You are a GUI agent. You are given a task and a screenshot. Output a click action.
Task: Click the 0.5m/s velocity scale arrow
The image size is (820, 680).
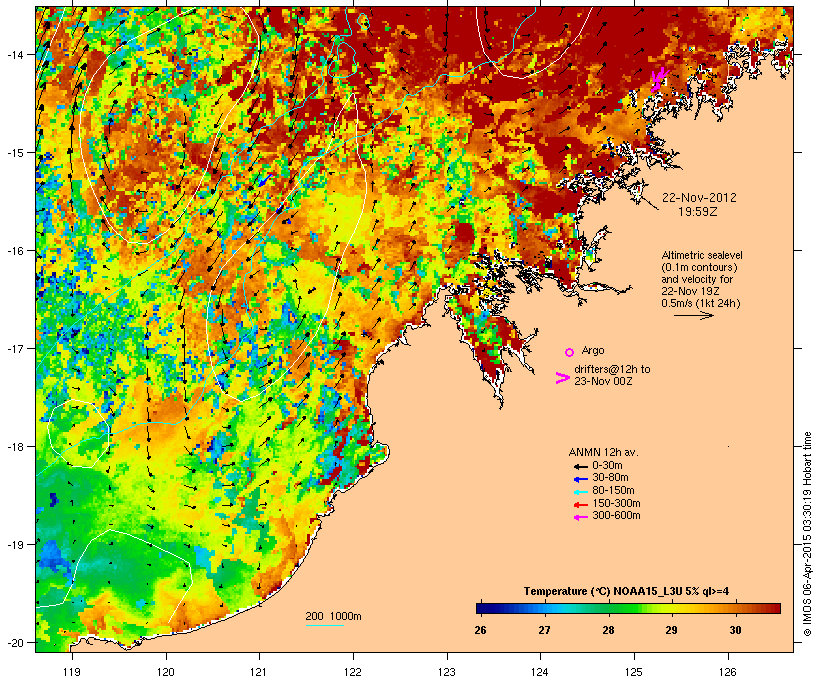click(x=693, y=315)
